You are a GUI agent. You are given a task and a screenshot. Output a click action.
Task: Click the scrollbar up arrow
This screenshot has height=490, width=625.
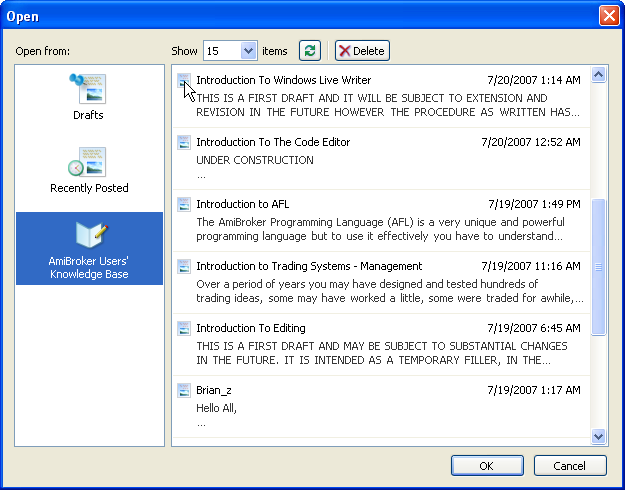(599, 74)
